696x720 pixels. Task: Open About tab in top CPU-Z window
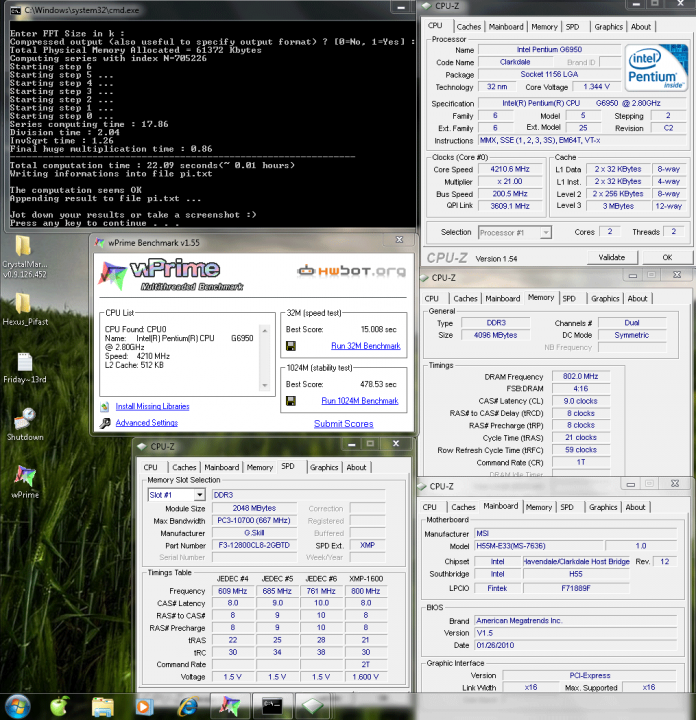pos(640,27)
